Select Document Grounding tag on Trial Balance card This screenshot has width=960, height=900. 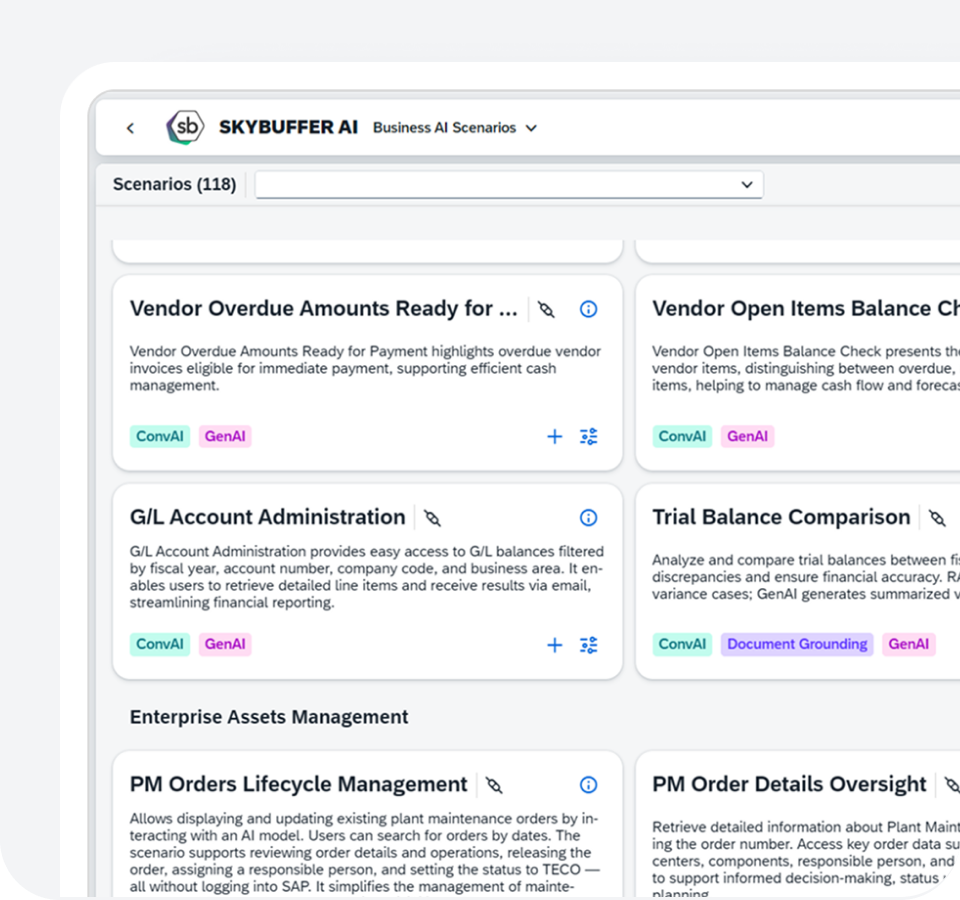point(797,644)
